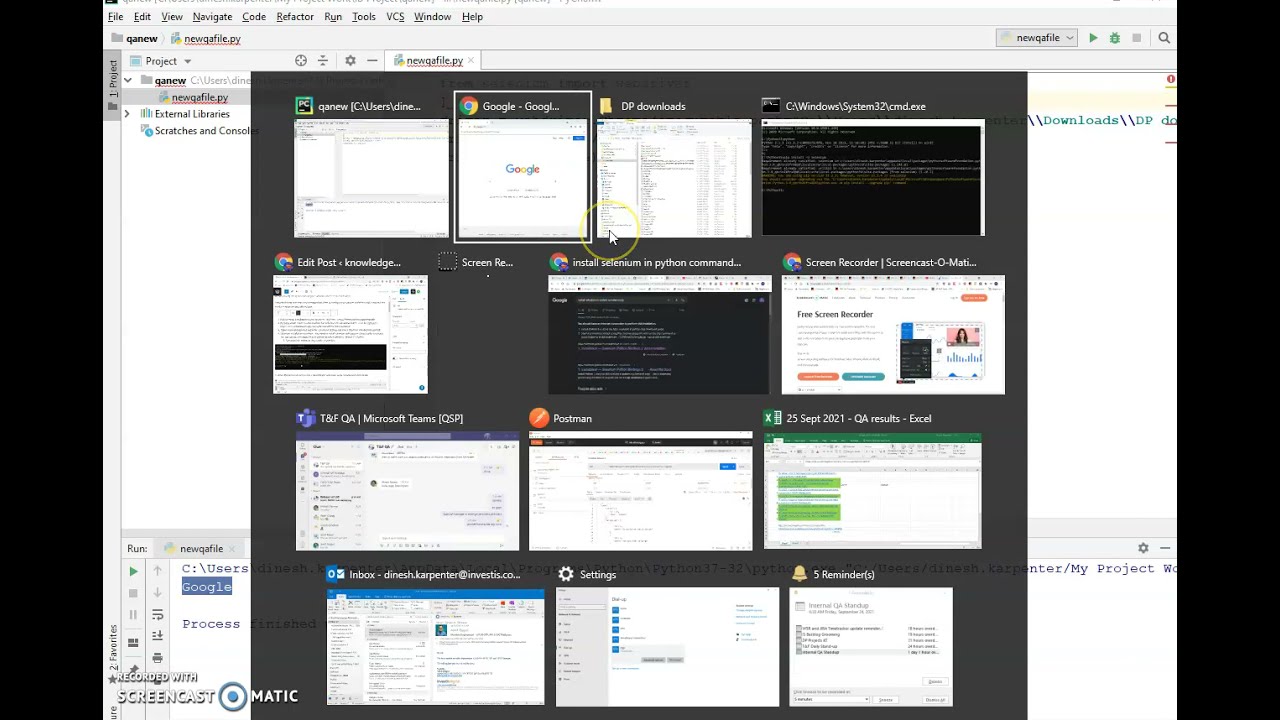Screen dimensions: 1280x720
Task: Open the Refactor menu
Action: pos(295,17)
